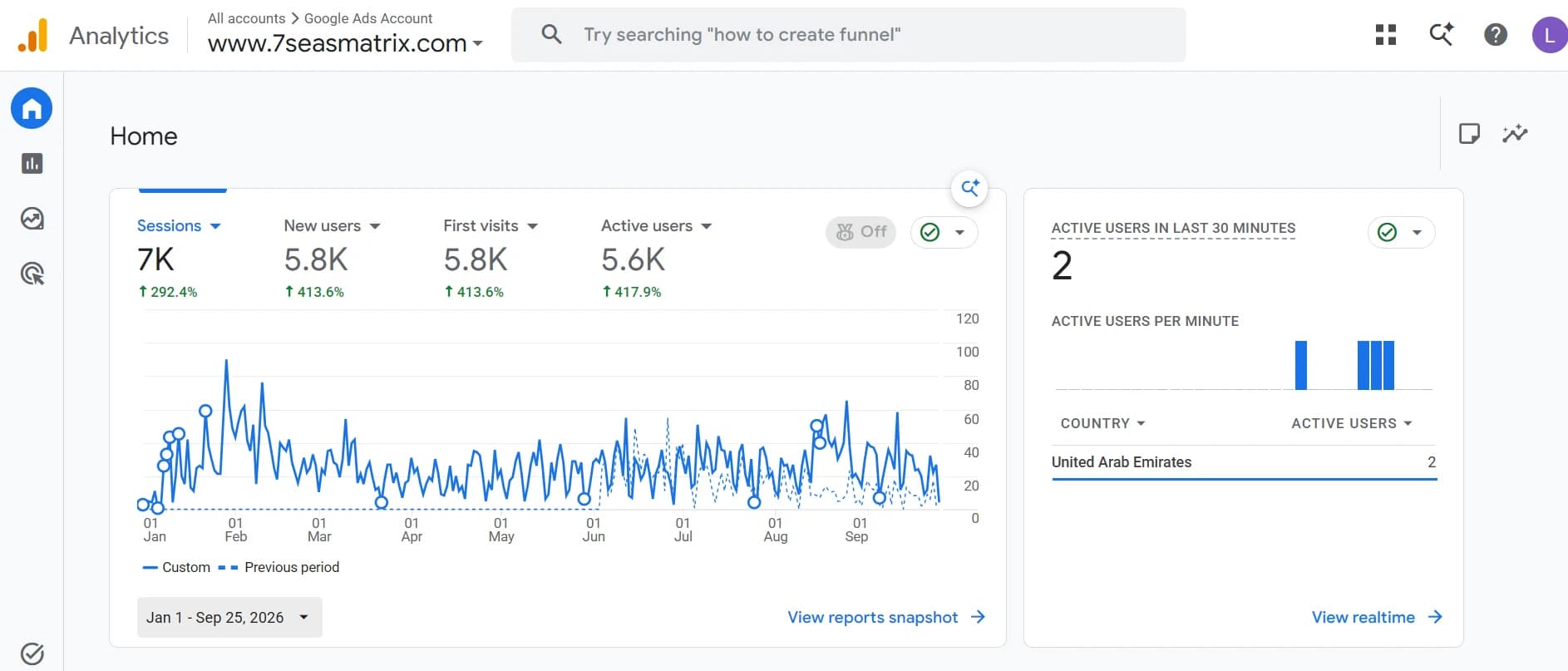The image size is (1568, 671).
Task: Open the www.7seasmatrix.com property selector
Action: 345,43
